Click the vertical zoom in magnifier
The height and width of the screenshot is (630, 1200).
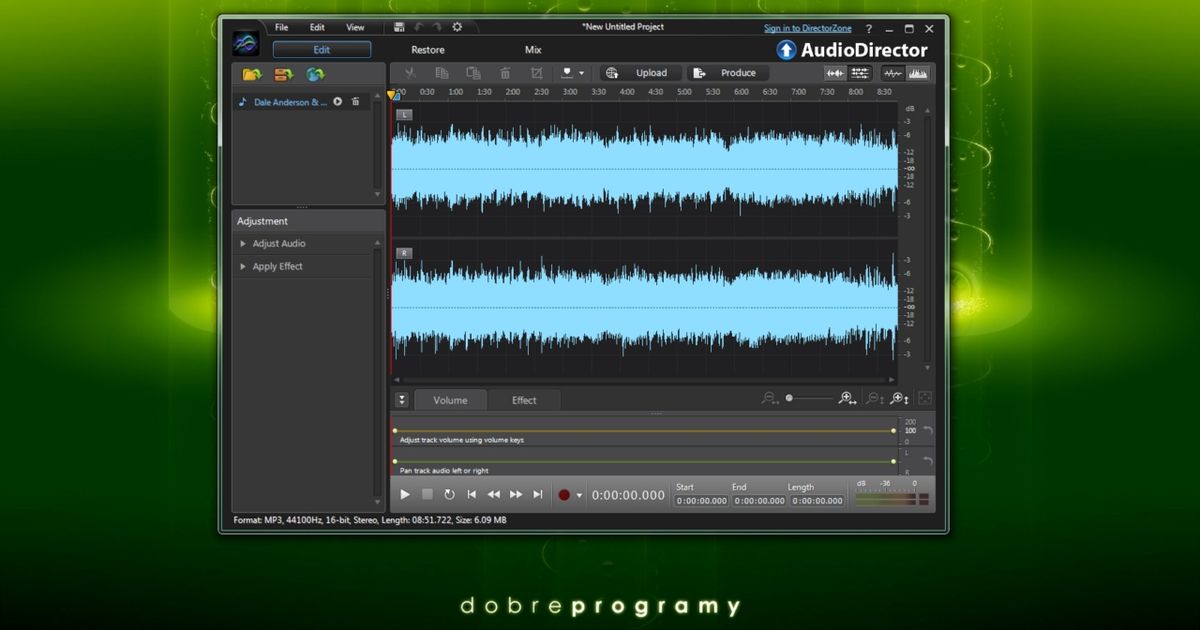(899, 398)
